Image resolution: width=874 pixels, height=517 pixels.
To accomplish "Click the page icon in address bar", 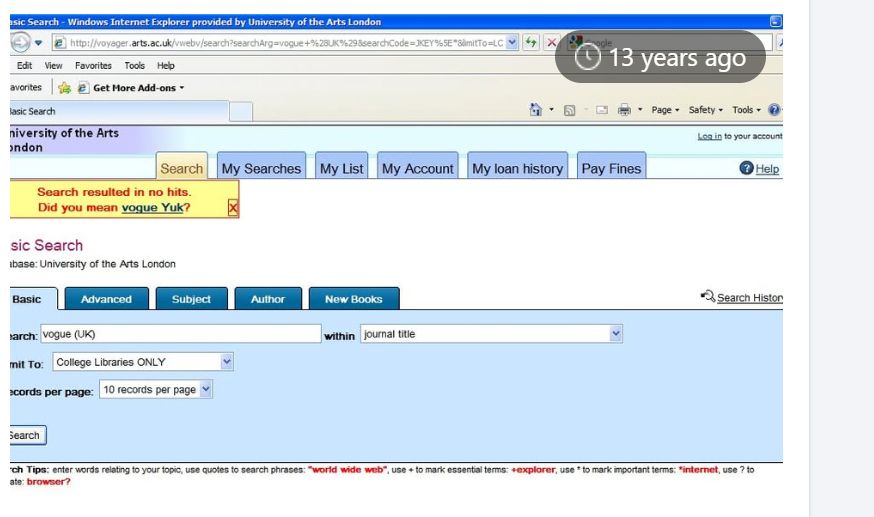I will [x=60, y=43].
